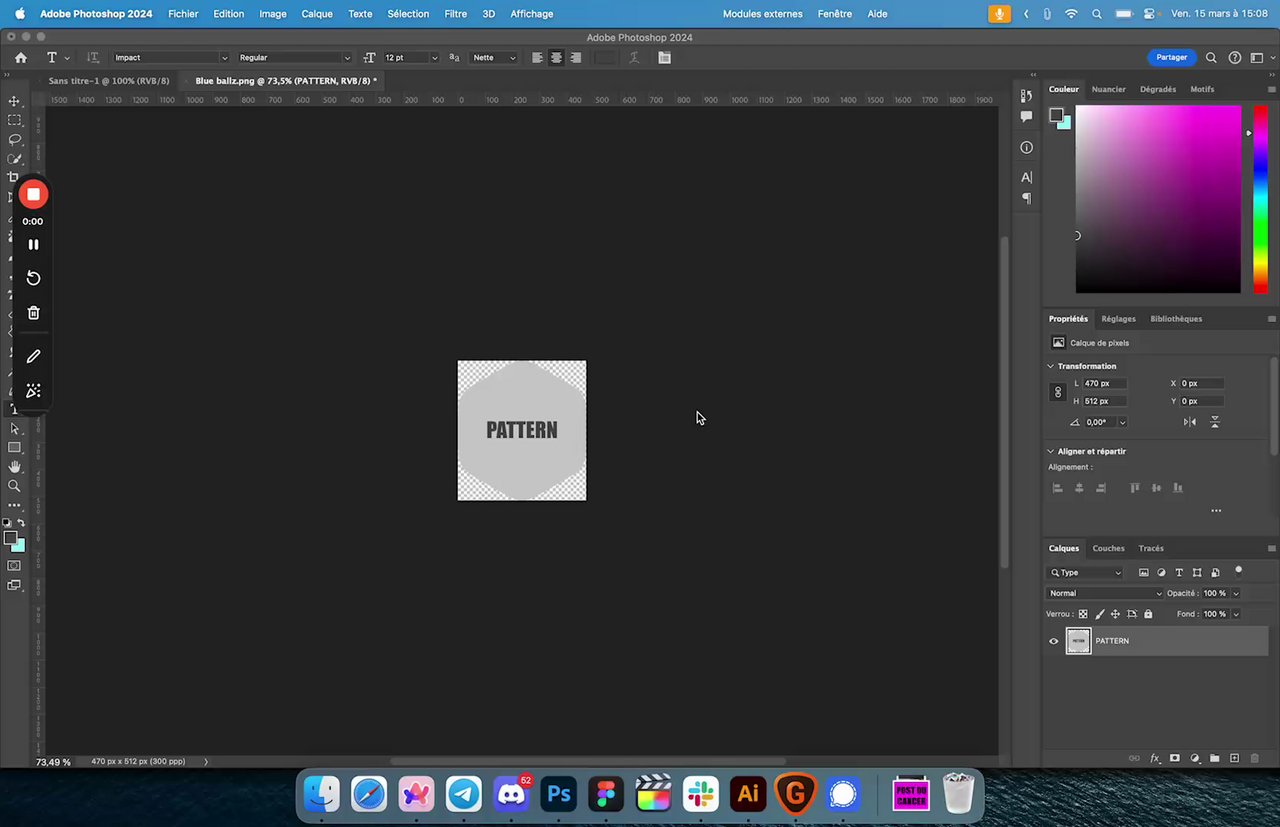Click foreground color swatch in toolbar

(x=11, y=538)
